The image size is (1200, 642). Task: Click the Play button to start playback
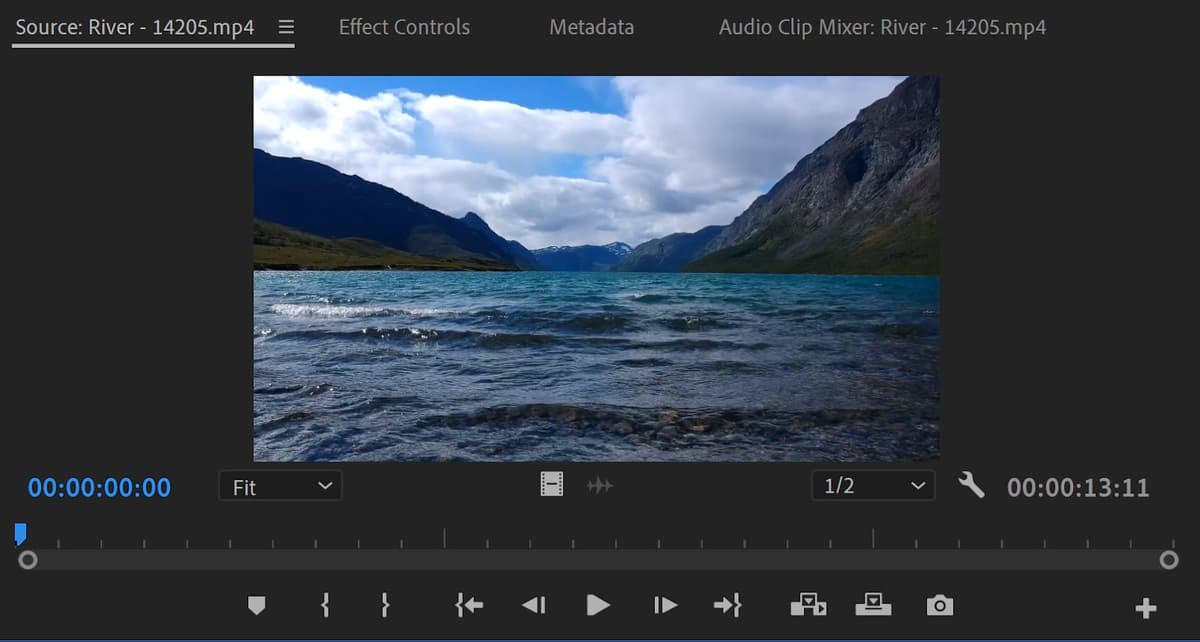click(x=597, y=605)
